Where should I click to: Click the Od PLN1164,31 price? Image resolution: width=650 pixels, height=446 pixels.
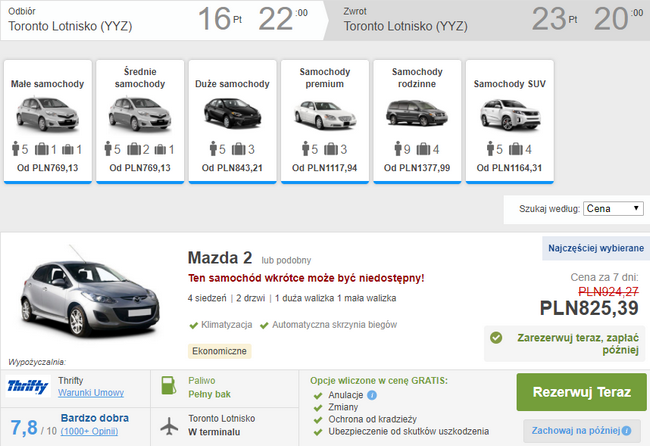click(x=509, y=168)
